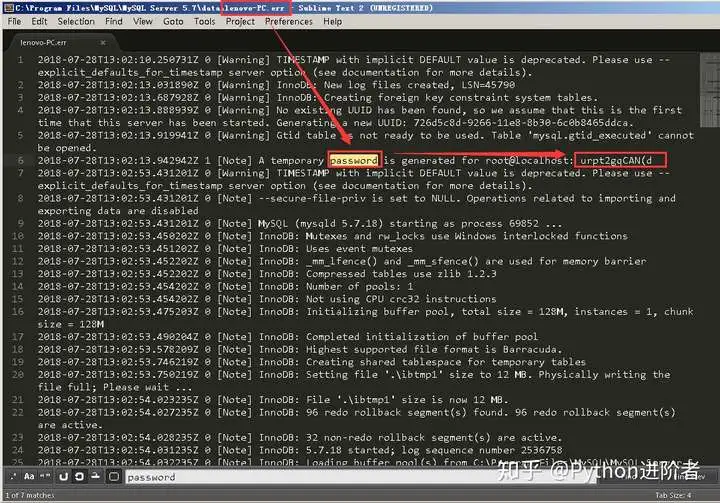Click text '5.7.18 started; log sequence number 2536758'
Screen dimensions: 720x503
pyautogui.click(x=434, y=450)
